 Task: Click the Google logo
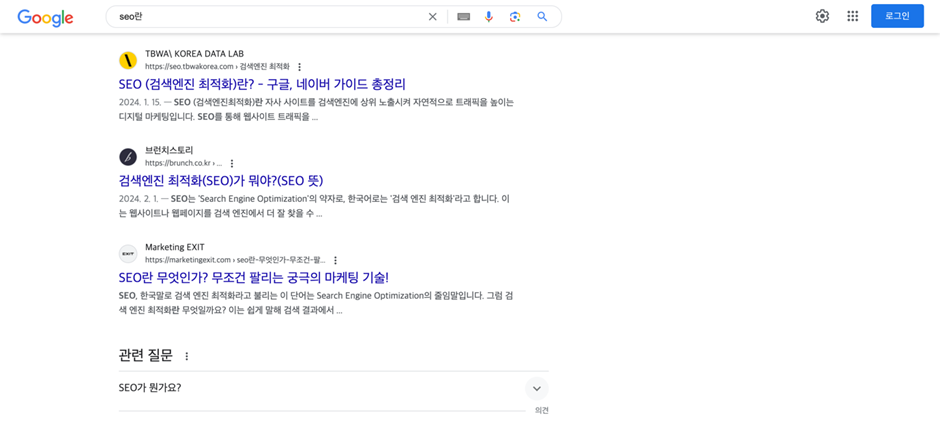[45, 17]
